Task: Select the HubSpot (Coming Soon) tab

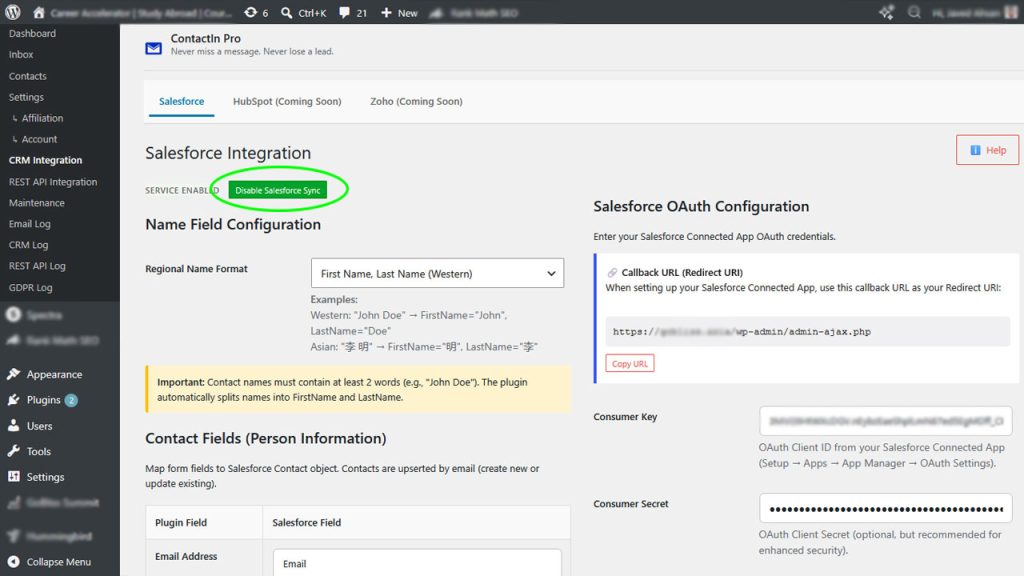Action: (287, 101)
